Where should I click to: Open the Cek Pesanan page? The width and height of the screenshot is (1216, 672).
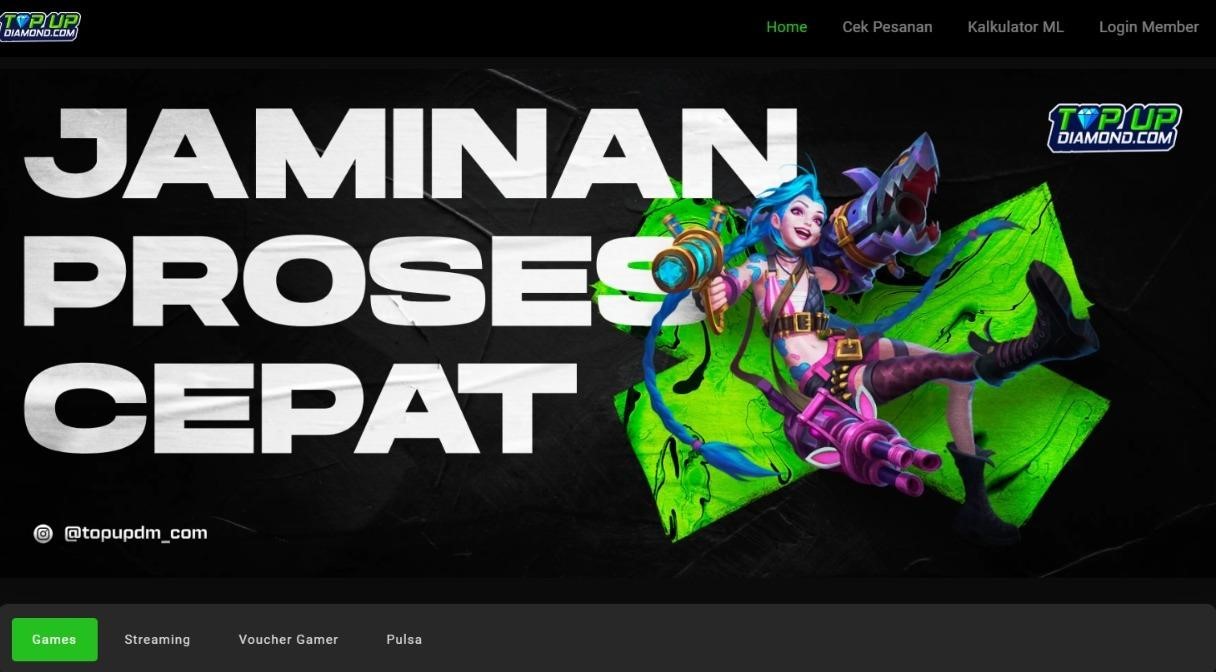click(x=887, y=27)
